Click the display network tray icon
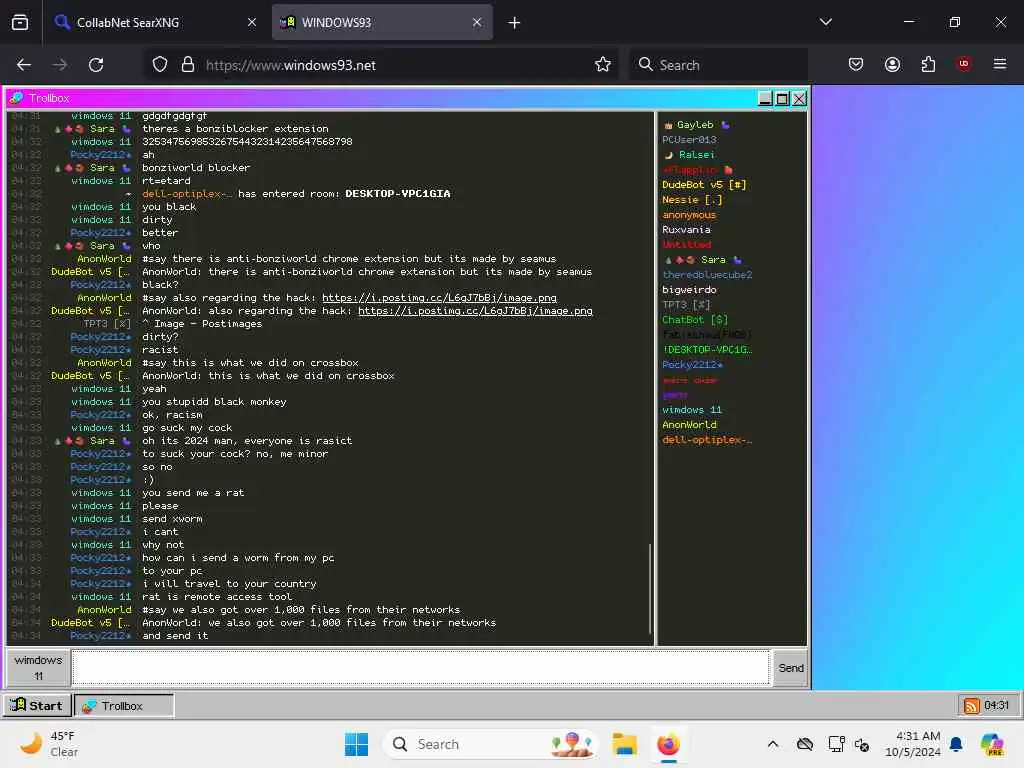The width and height of the screenshot is (1024, 768). click(836, 744)
